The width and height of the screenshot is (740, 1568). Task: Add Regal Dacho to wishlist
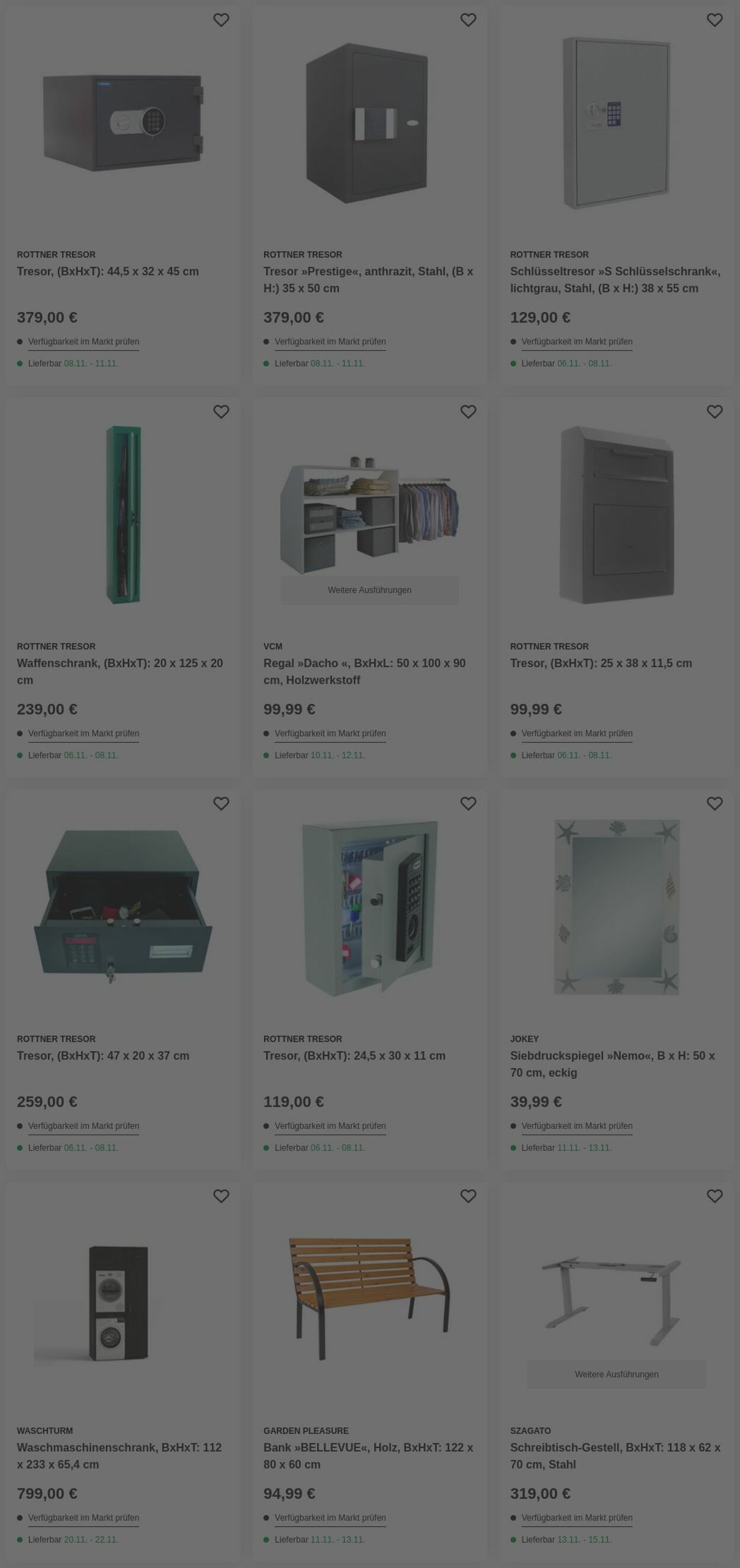(x=468, y=412)
